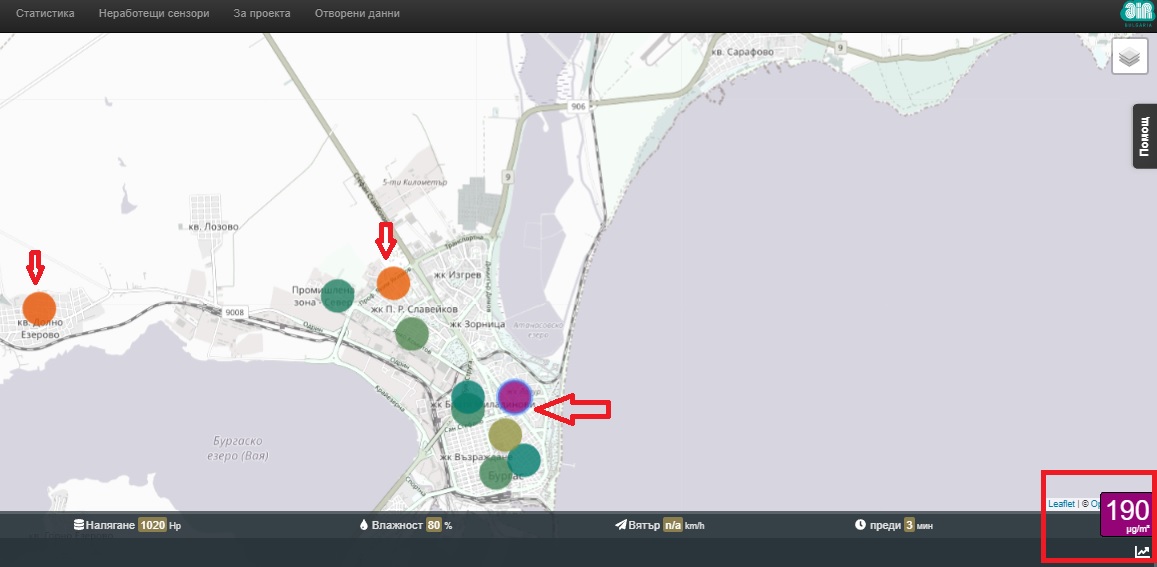Select the purple sensor marker on the map
Image resolution: width=1157 pixels, height=567 pixels.
click(x=514, y=397)
